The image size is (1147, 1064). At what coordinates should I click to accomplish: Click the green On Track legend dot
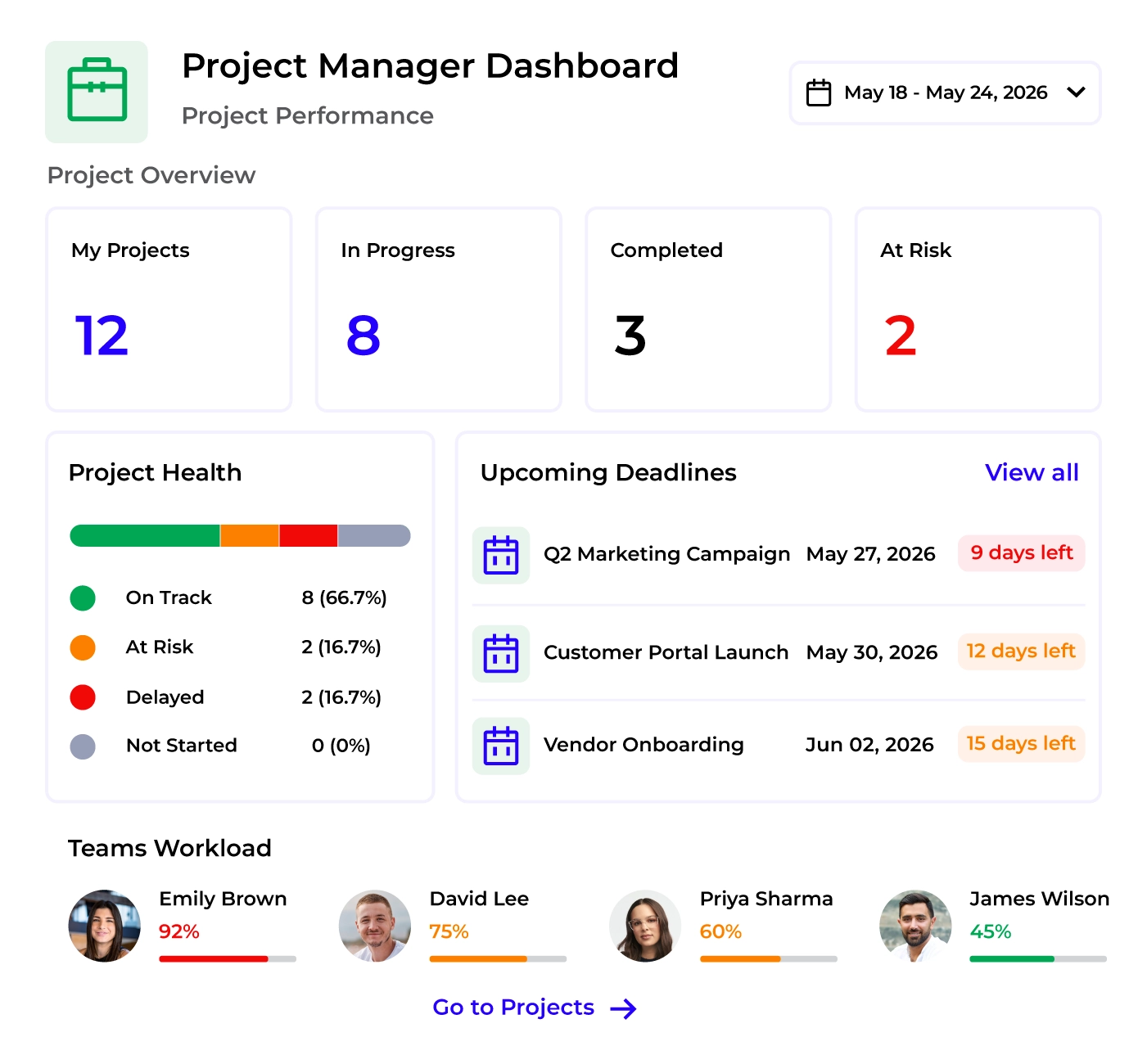[83, 598]
